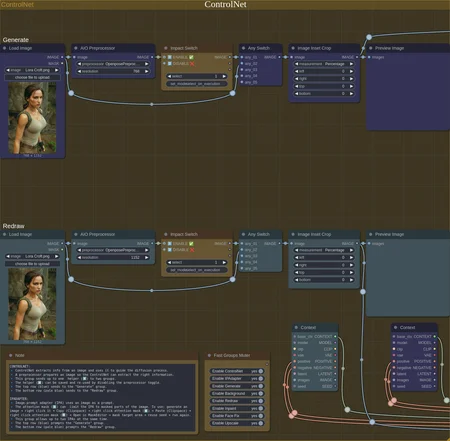Select the Redraw group label
450x441 pixels.
(14, 226)
